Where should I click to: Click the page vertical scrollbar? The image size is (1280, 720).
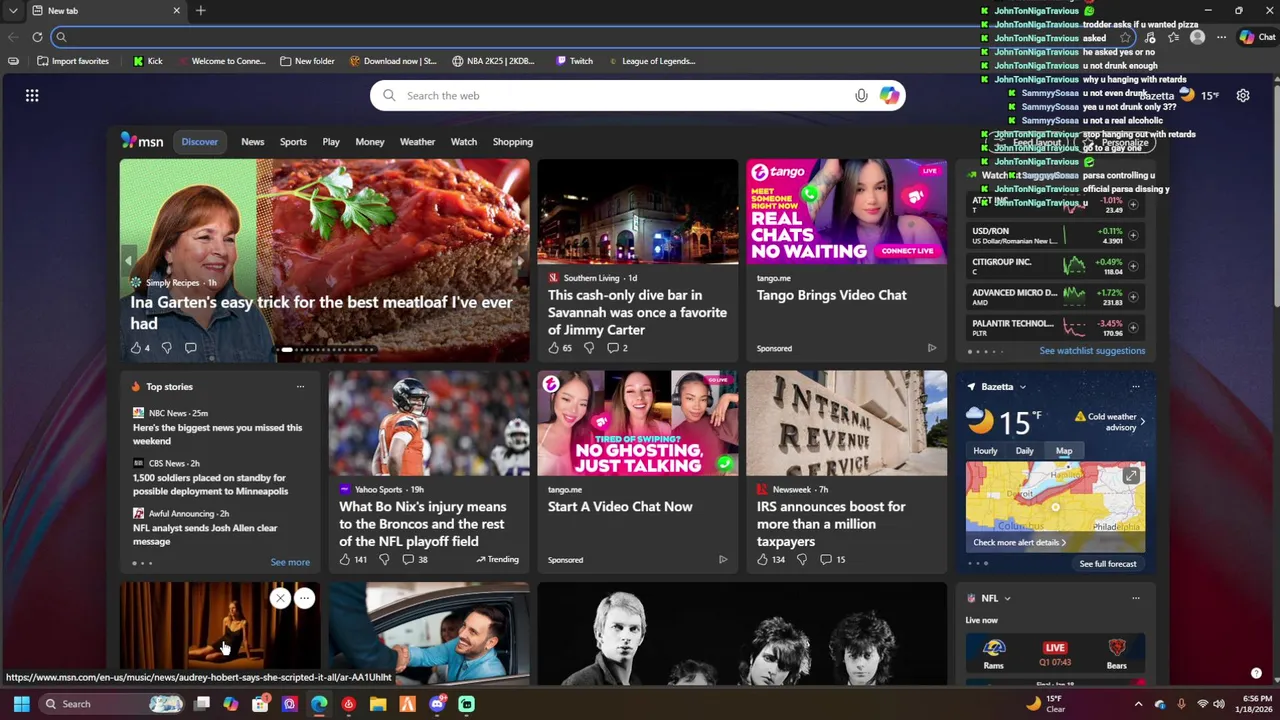(x=1275, y=195)
